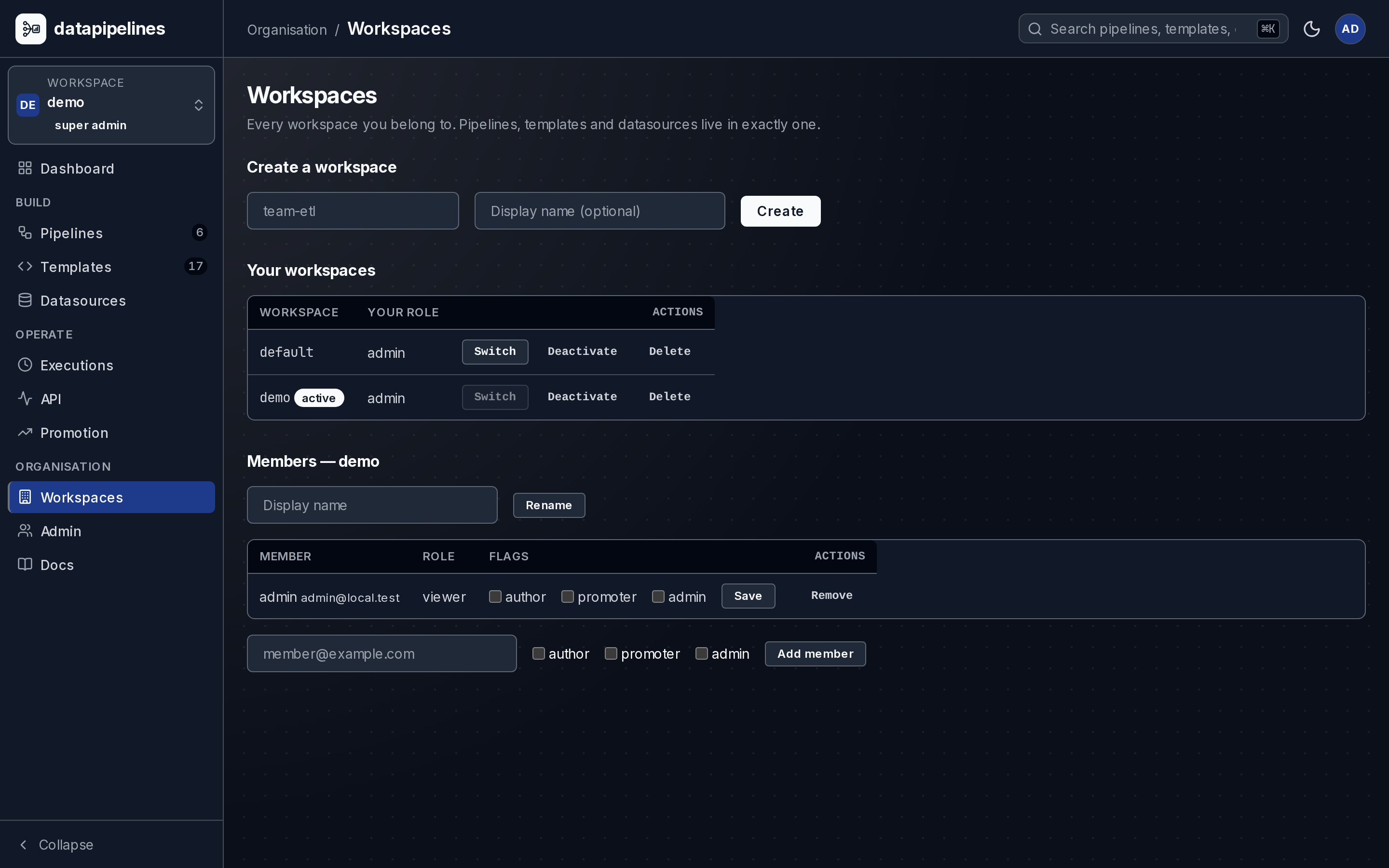Click the admin@local.test email text
The image size is (1389, 868).
pos(350,597)
